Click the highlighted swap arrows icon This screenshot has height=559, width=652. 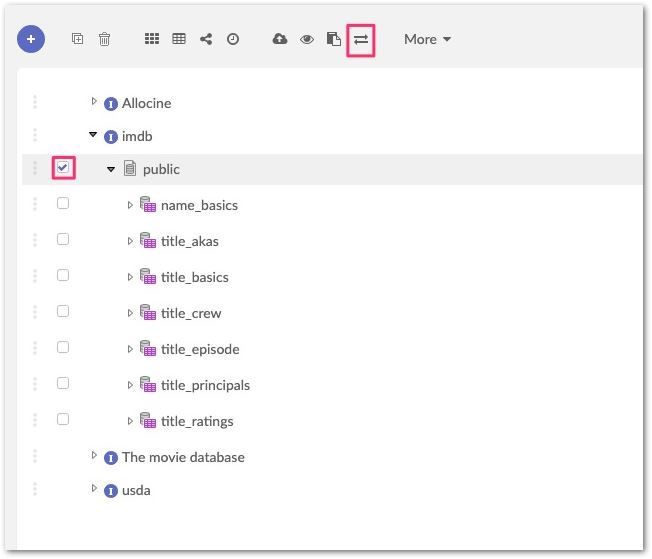point(361,39)
